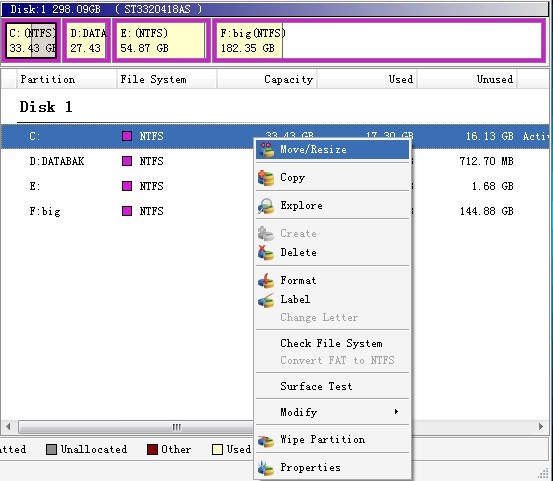The width and height of the screenshot is (553, 481).
Task: Click the Disk 1 group heading
Action: click(x=46, y=107)
